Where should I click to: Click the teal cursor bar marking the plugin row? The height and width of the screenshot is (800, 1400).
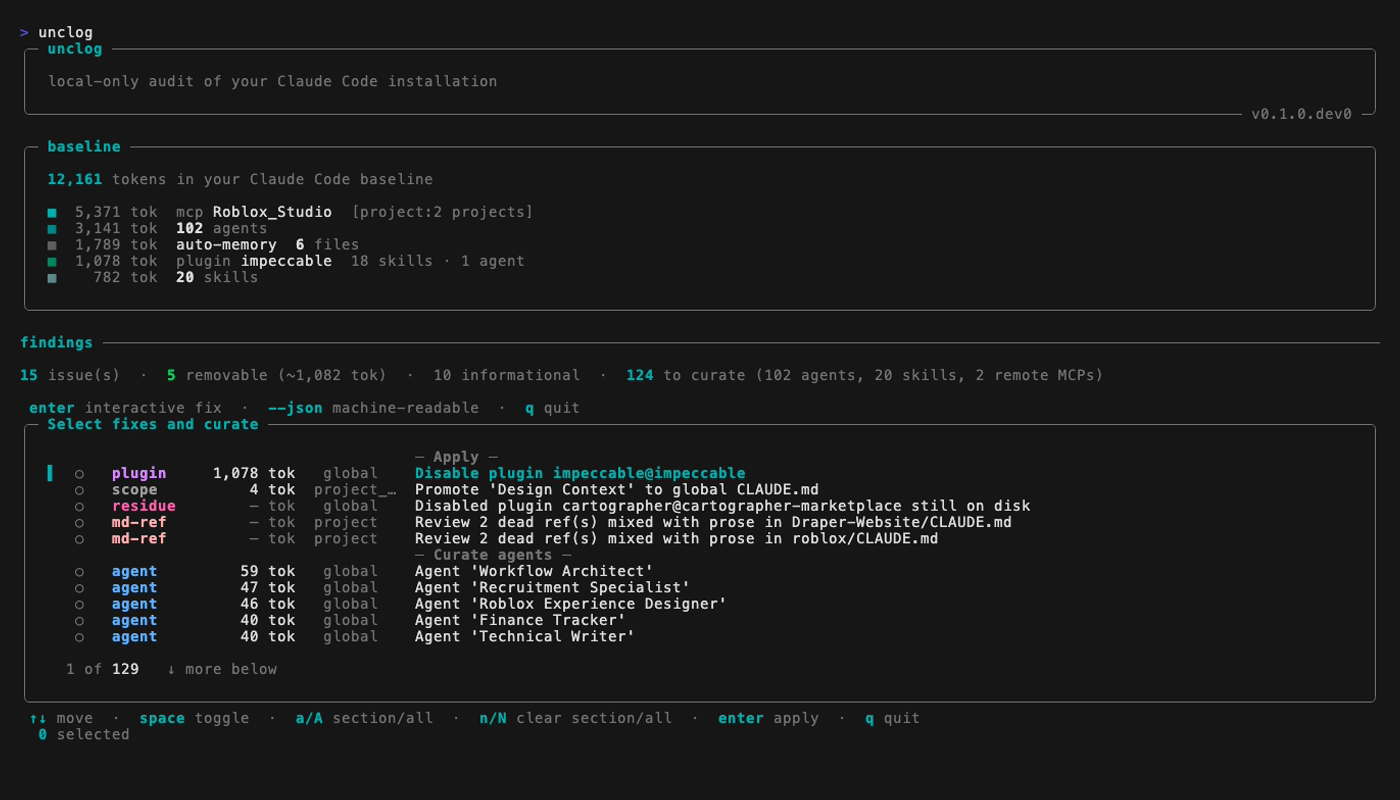point(49,472)
